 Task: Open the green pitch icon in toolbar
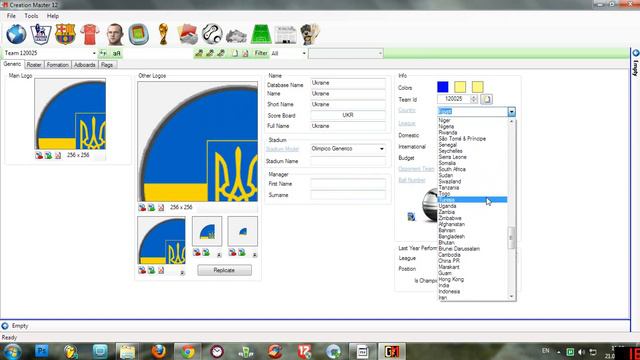click(x=261, y=34)
